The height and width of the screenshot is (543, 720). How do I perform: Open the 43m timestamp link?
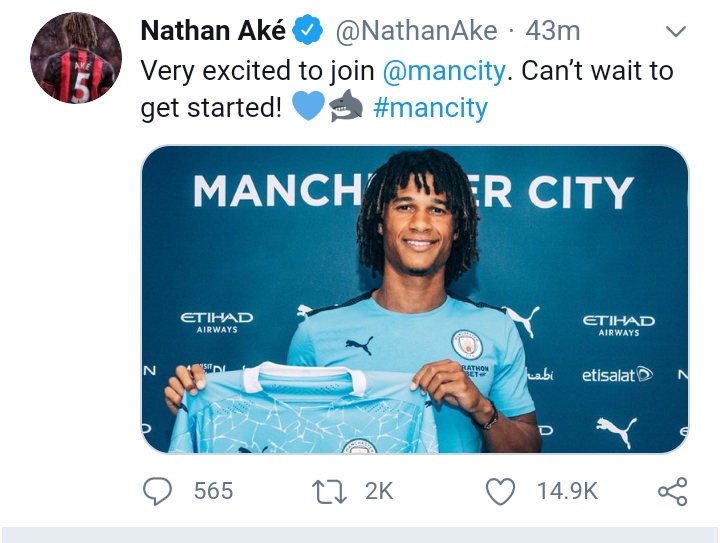[552, 31]
